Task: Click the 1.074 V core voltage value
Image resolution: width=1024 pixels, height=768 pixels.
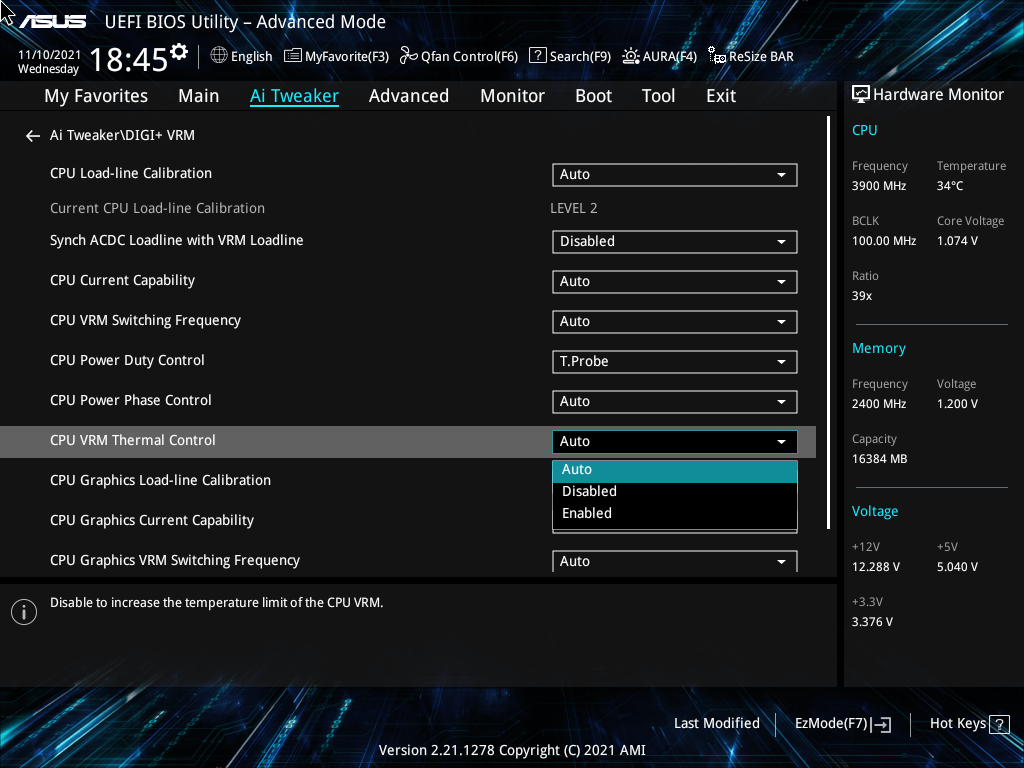Action: [x=957, y=241]
